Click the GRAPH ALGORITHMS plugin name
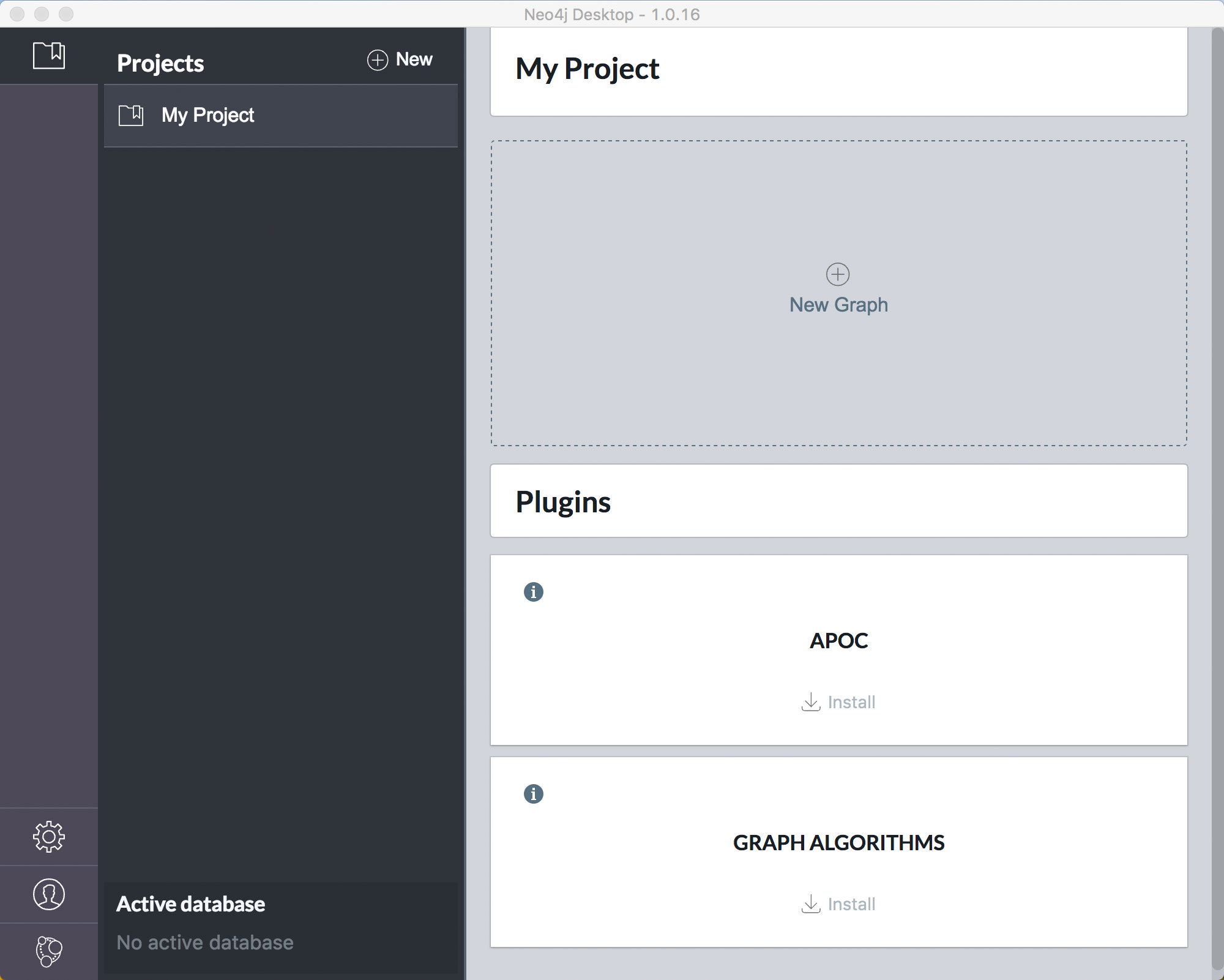 (x=838, y=843)
